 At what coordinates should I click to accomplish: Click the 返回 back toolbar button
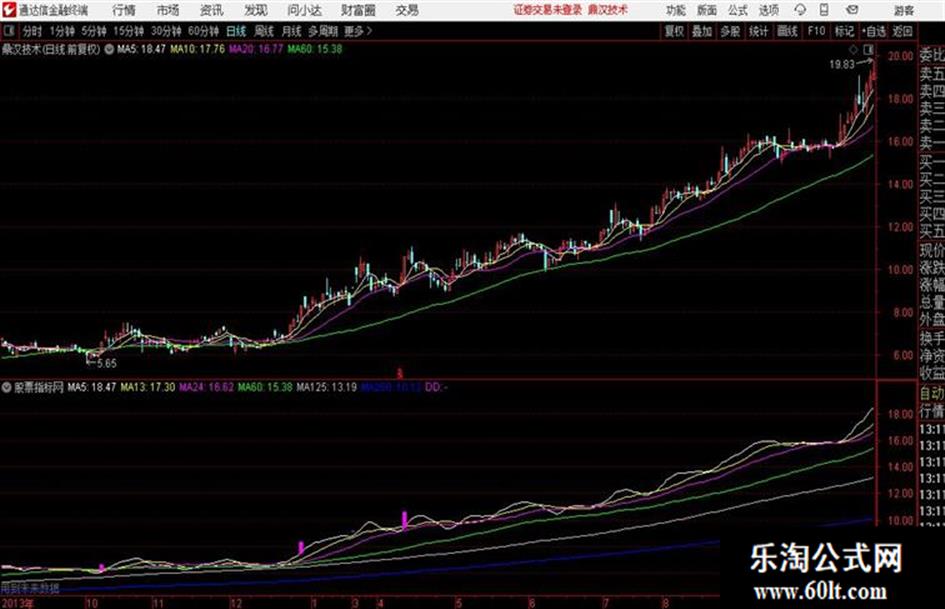click(902, 31)
